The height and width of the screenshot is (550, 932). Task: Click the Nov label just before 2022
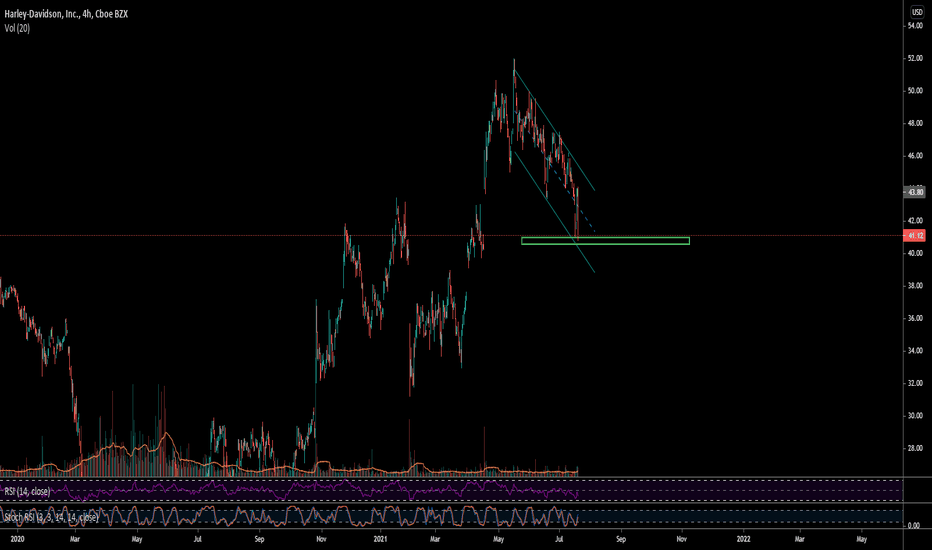[x=682, y=539]
